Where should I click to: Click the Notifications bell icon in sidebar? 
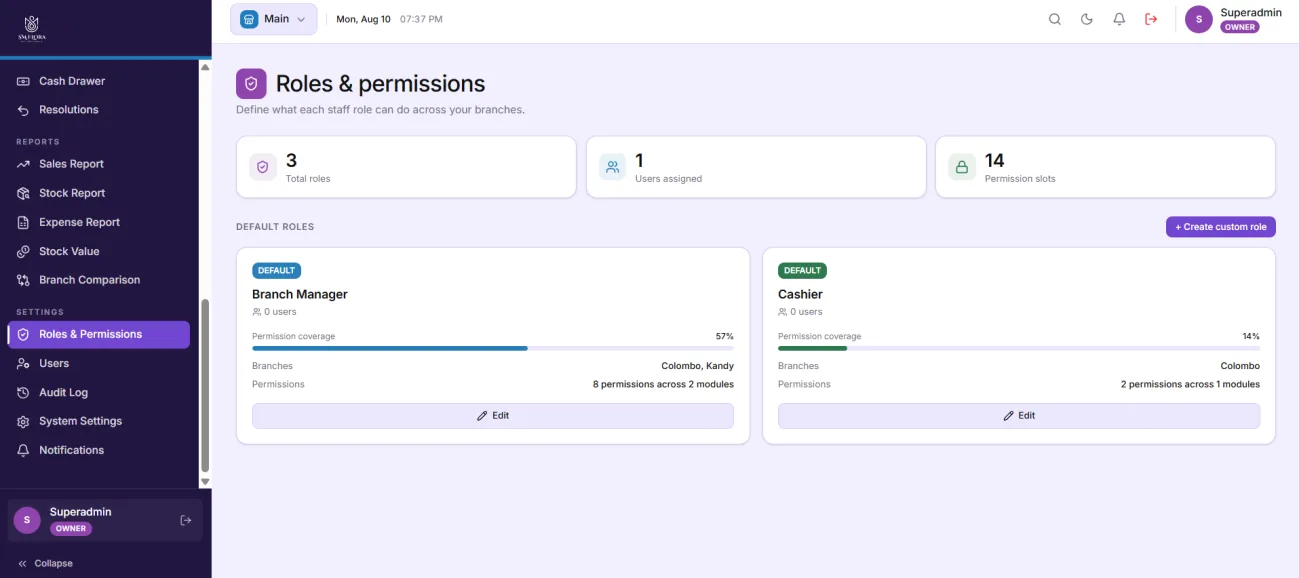23,450
